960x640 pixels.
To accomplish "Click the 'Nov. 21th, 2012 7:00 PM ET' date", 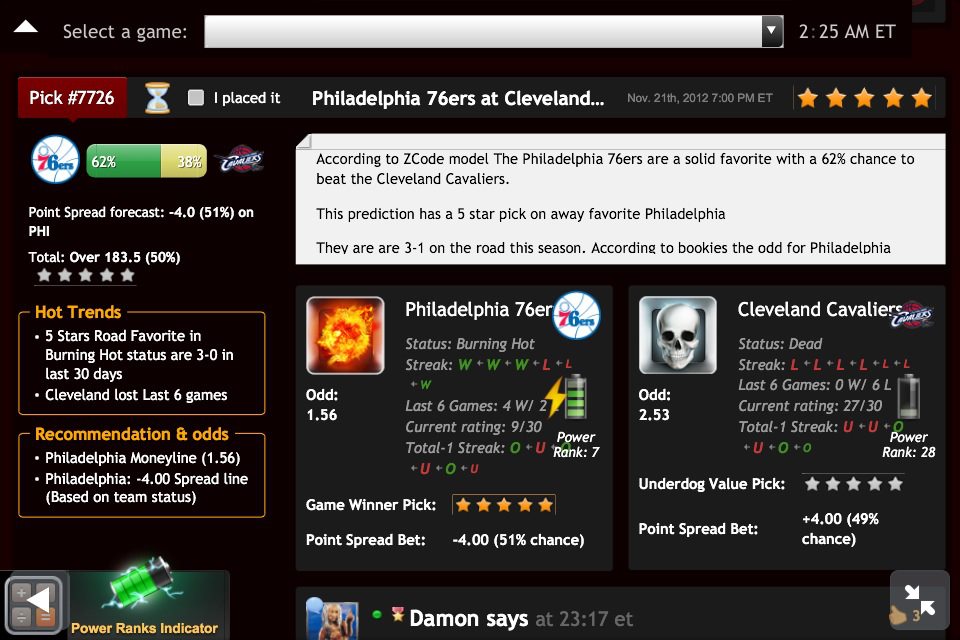I will 700,98.
